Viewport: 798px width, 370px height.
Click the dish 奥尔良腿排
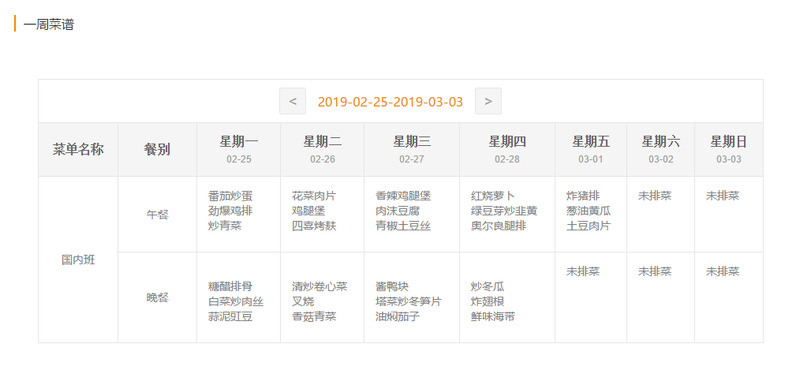click(499, 226)
